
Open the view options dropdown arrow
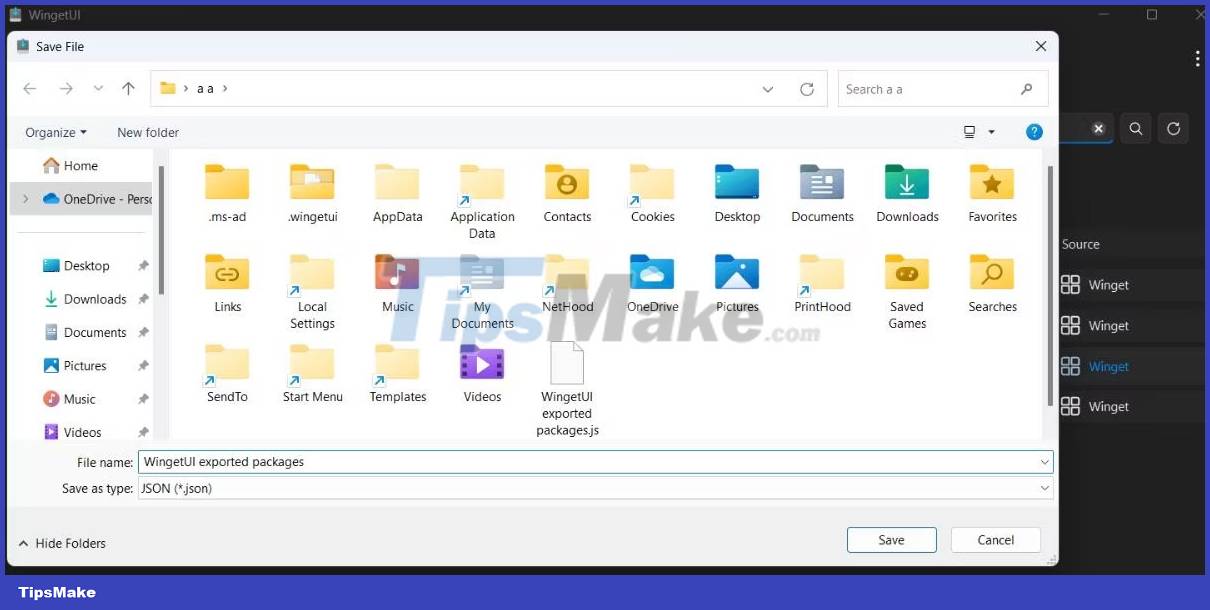click(991, 131)
